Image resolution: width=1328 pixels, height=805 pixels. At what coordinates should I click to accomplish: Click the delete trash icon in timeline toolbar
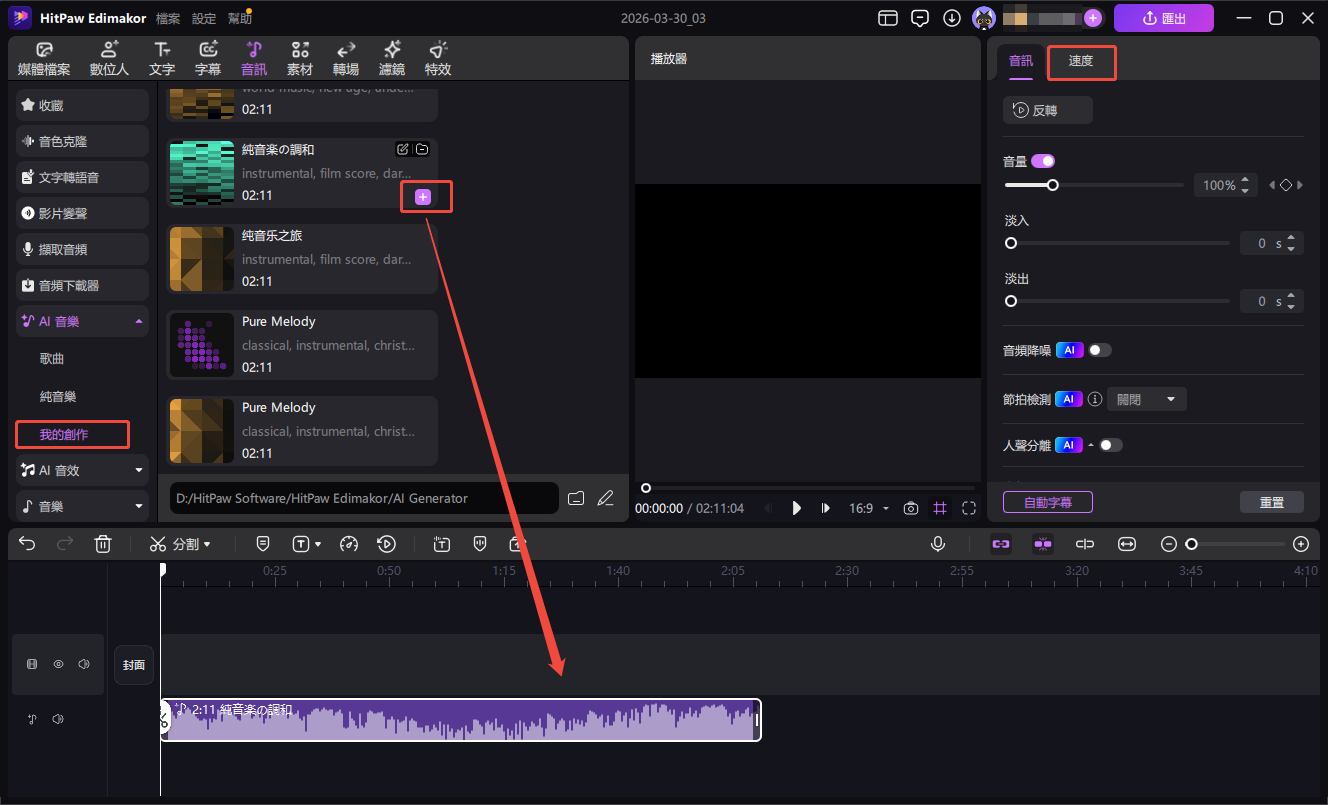[x=103, y=544]
